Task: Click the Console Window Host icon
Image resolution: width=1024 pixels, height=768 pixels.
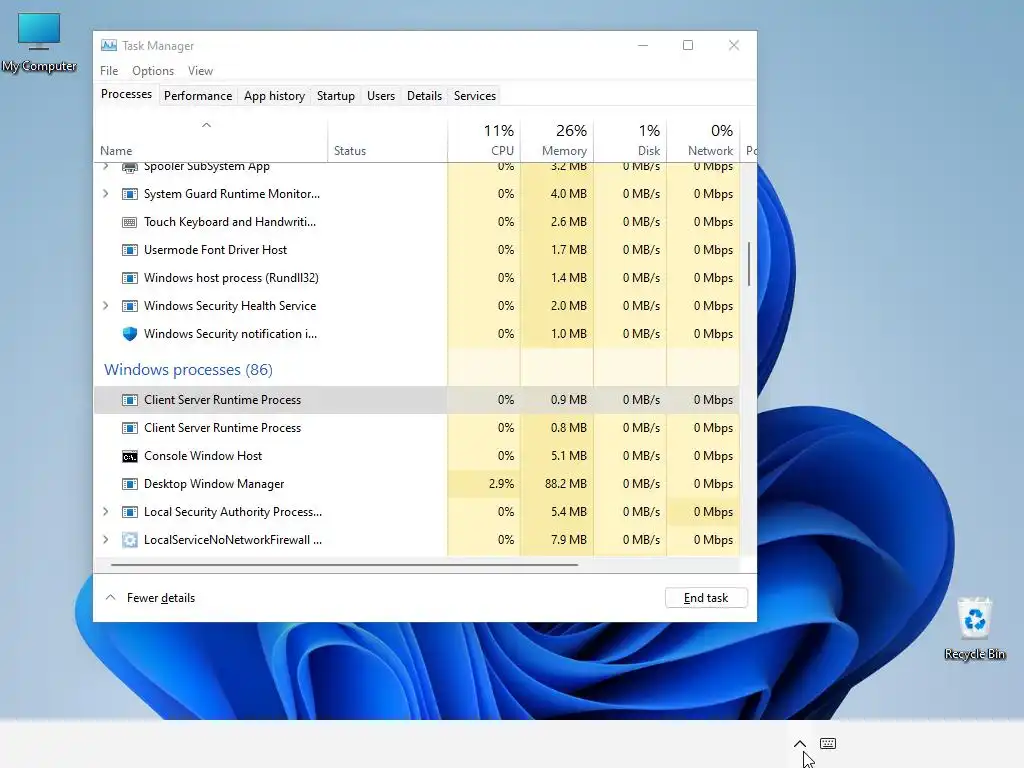Action: pos(130,456)
